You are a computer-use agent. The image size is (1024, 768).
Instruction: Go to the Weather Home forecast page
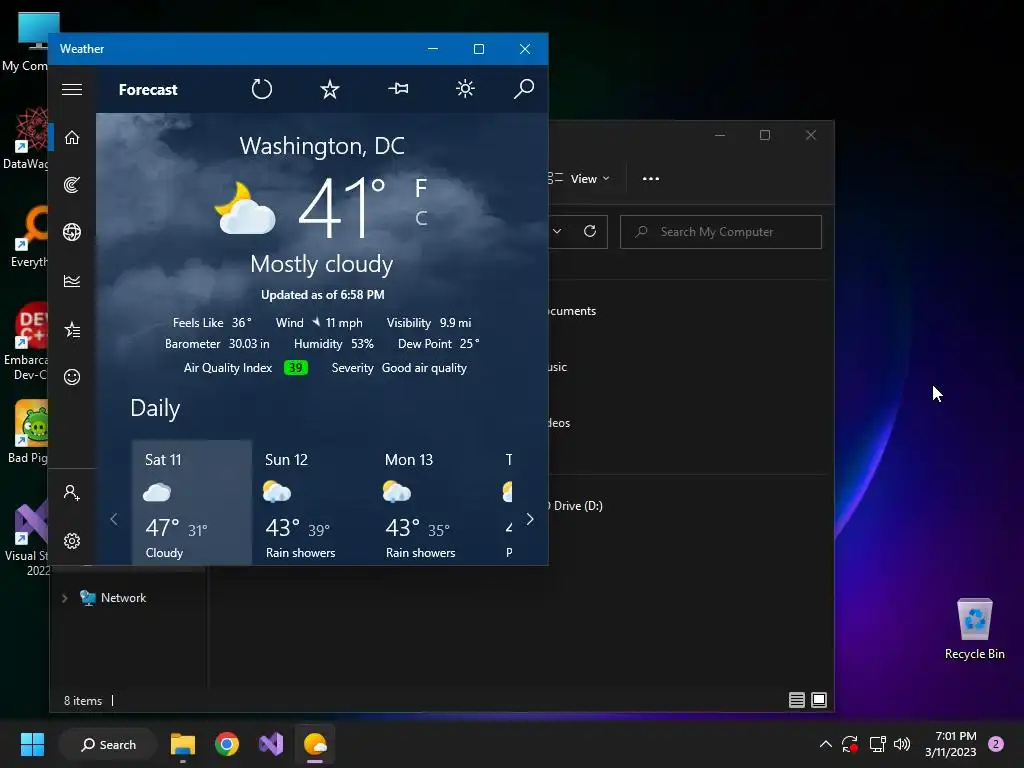pyautogui.click(x=72, y=137)
